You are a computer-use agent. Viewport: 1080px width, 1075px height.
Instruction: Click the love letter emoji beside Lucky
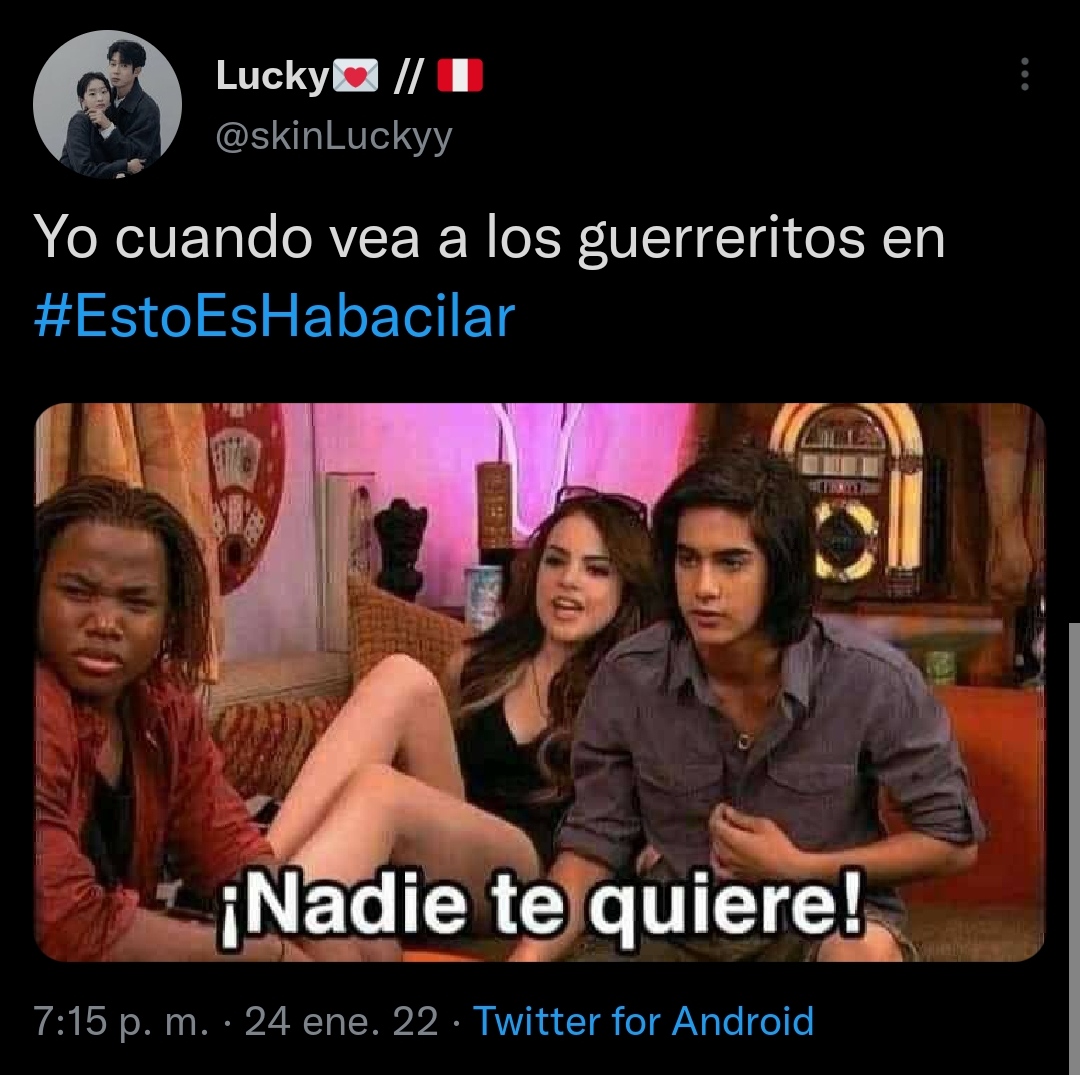click(x=355, y=75)
